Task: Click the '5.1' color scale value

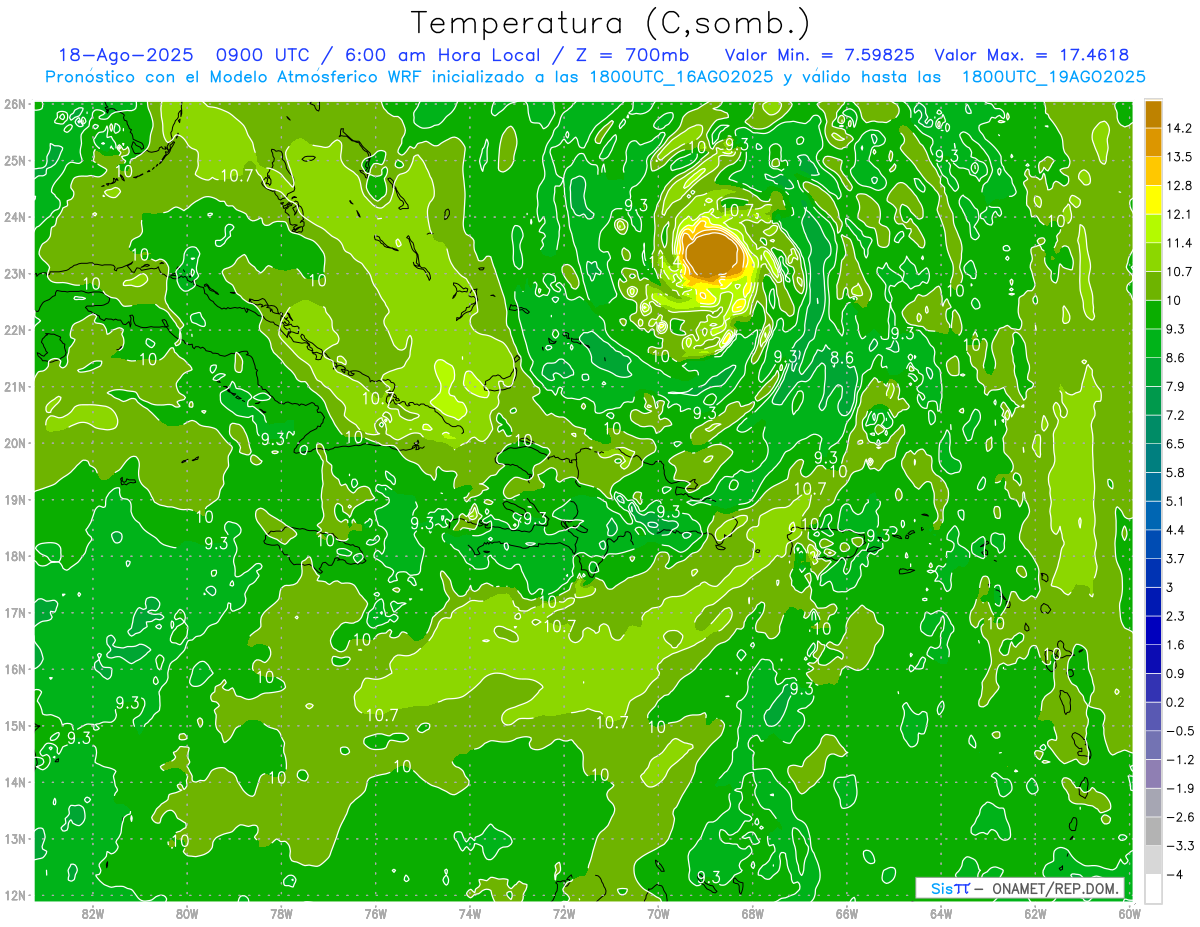Action: pyautogui.click(x=1176, y=501)
